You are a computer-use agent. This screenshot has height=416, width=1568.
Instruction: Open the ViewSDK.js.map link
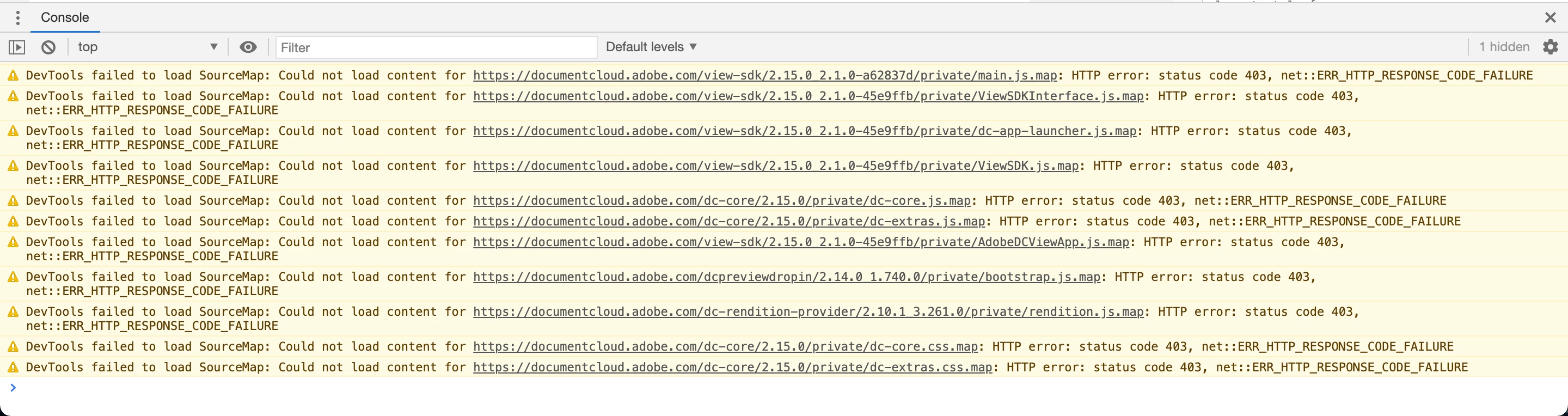coord(775,166)
